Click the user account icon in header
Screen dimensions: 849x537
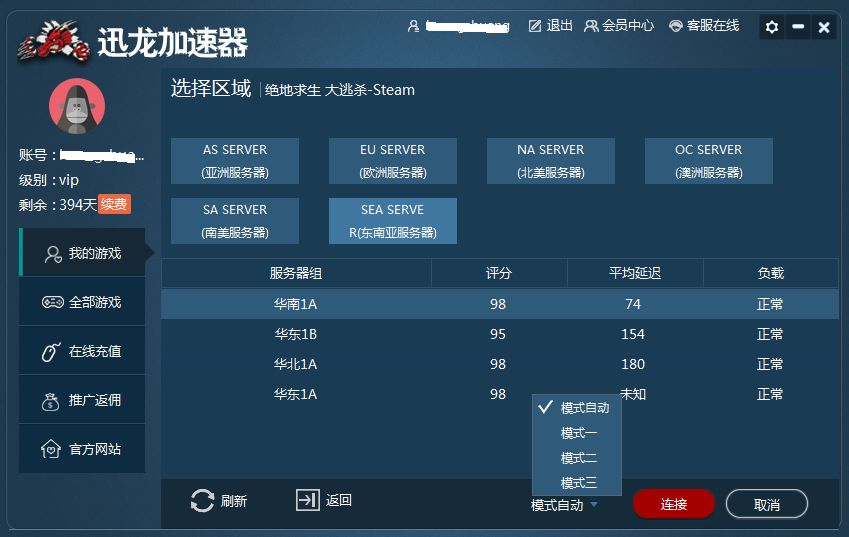pyautogui.click(x=413, y=26)
